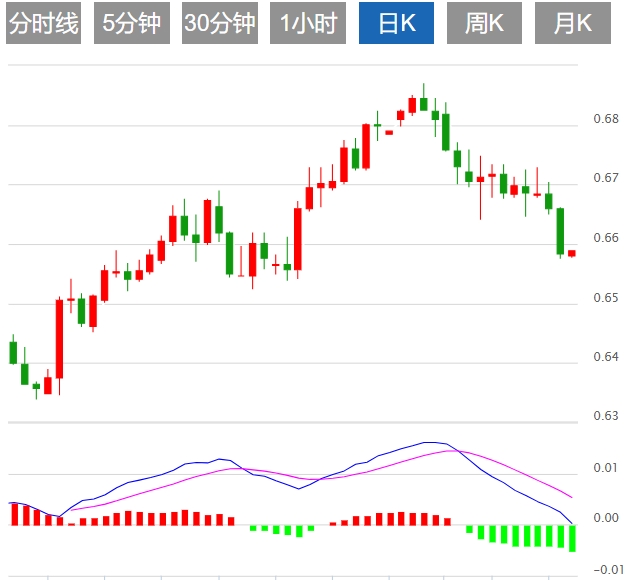The image size is (633, 580).
Task: Open the 1小时 chart tab
Action: (x=308, y=23)
